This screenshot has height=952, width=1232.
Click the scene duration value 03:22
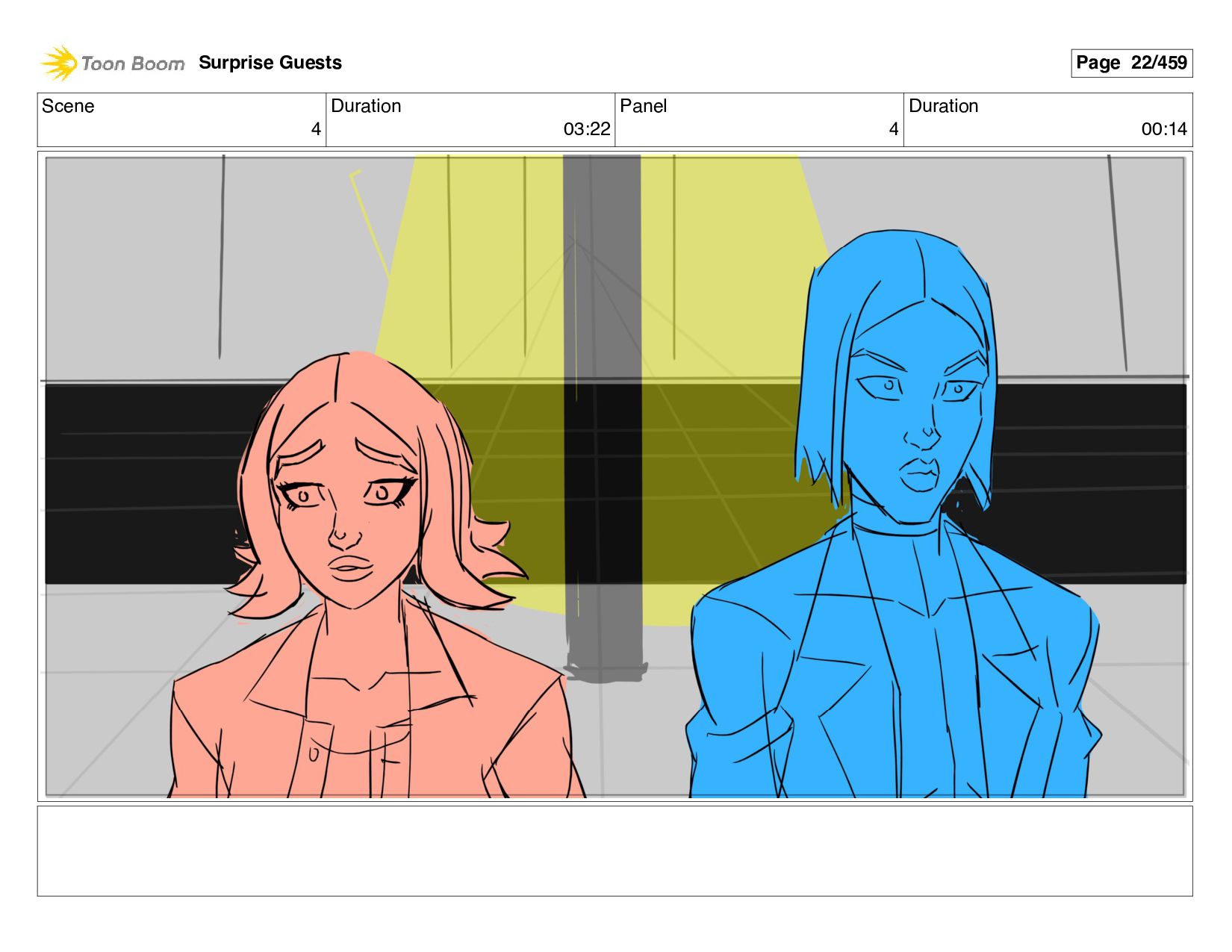(x=587, y=129)
